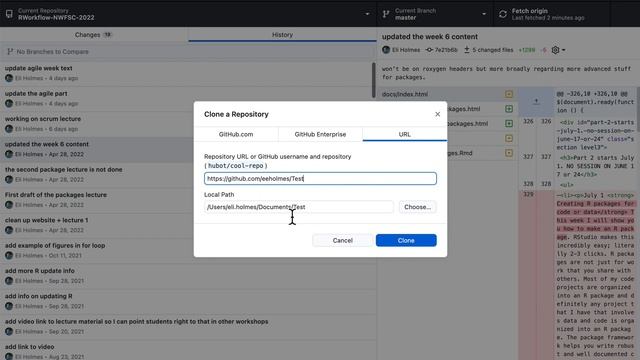Close the Clone a Repository dialog
640x360 pixels.
click(x=437, y=114)
